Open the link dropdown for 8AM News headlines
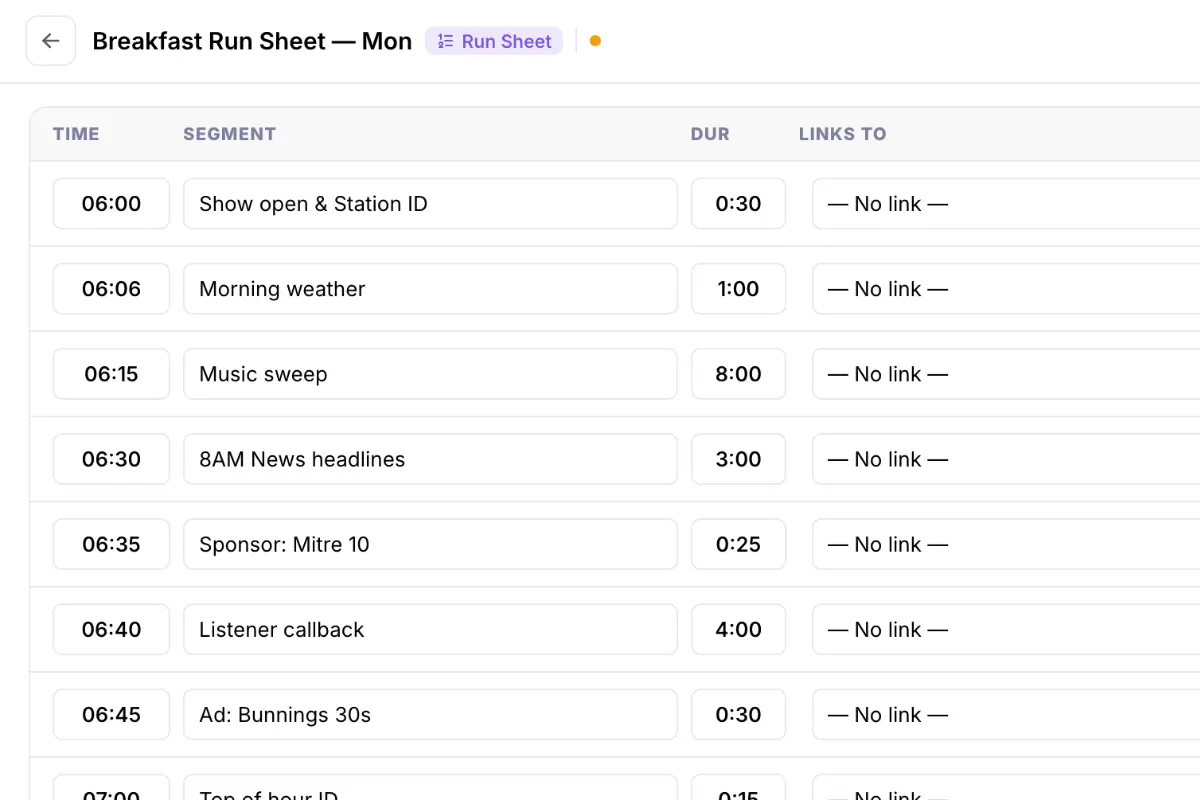 click(x=1006, y=459)
